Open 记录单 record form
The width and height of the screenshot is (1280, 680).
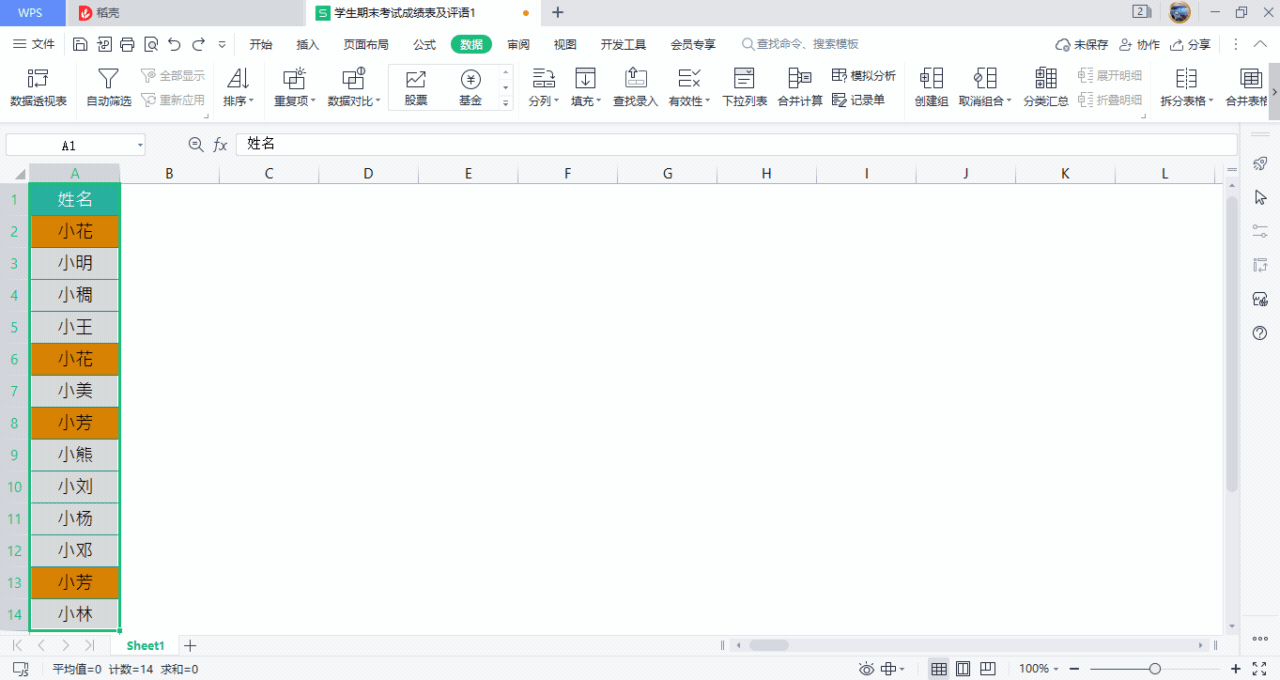[859, 100]
